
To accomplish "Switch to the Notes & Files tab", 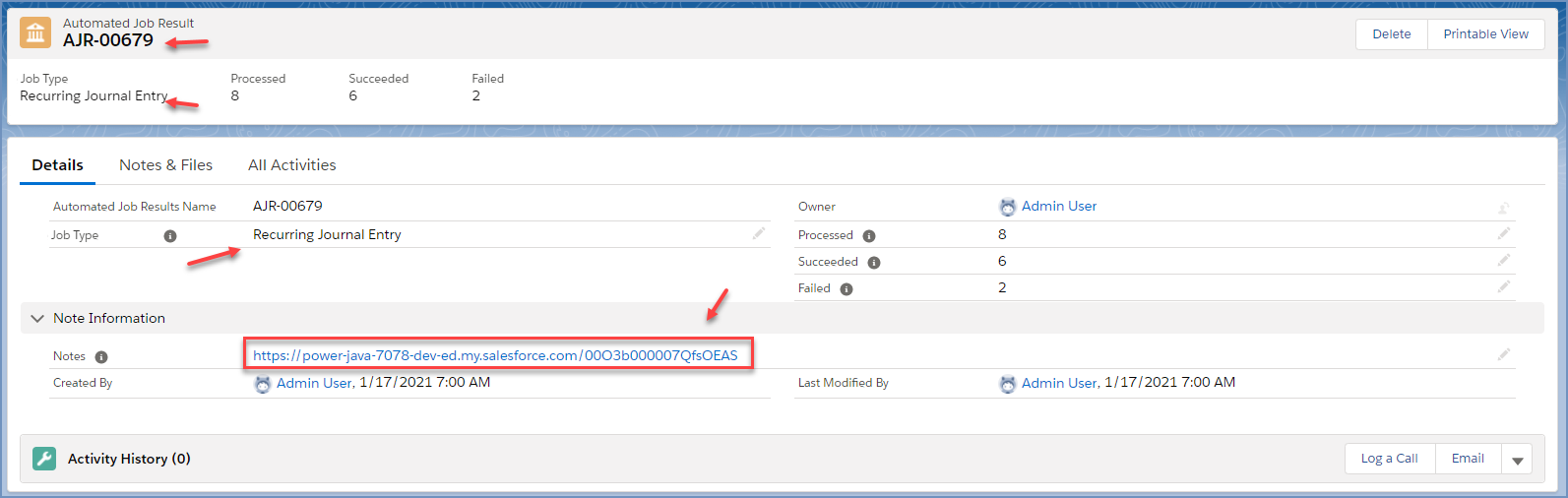I will [x=165, y=165].
